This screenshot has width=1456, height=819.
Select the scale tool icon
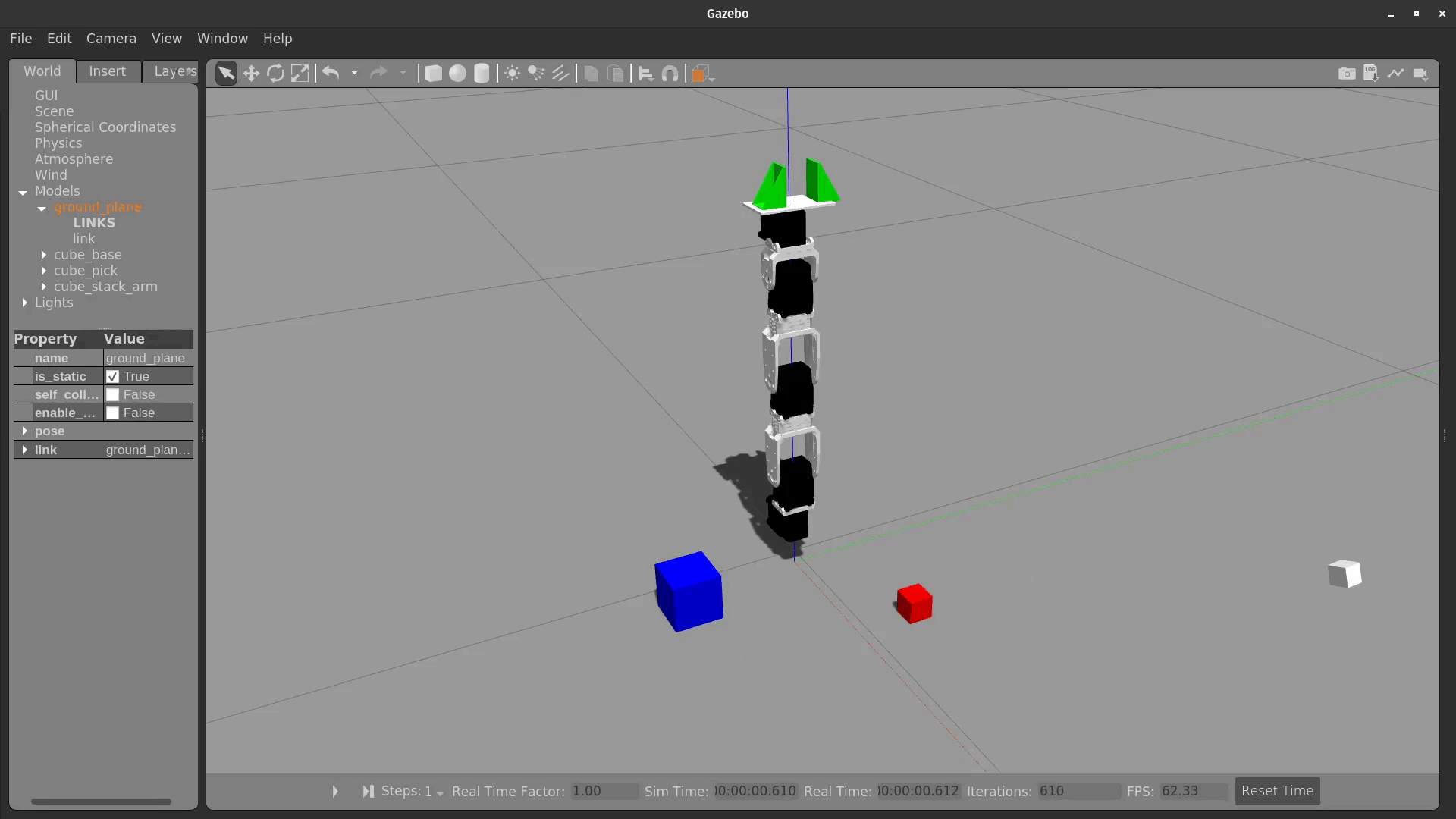pos(300,73)
